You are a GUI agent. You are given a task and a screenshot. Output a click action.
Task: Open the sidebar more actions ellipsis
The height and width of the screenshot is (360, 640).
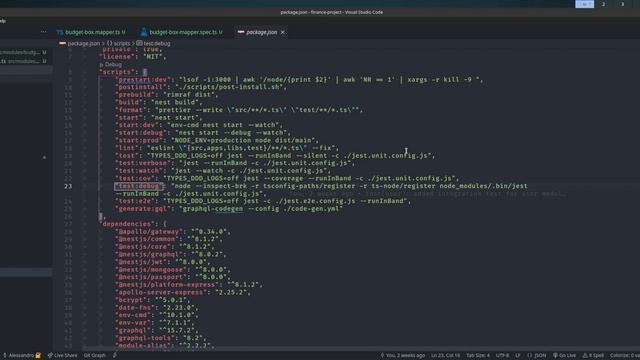pos(44,32)
